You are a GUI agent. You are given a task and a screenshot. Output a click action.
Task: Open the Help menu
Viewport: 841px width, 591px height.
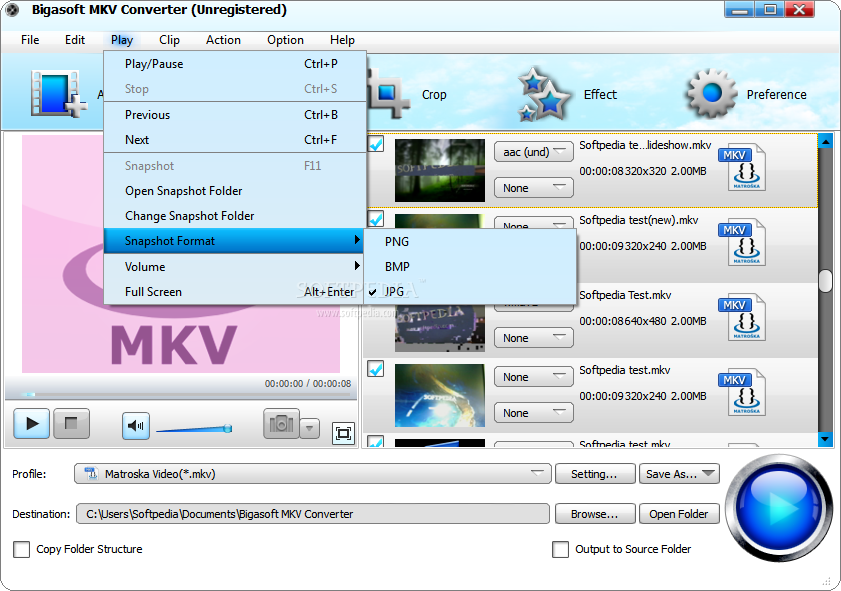(x=342, y=40)
